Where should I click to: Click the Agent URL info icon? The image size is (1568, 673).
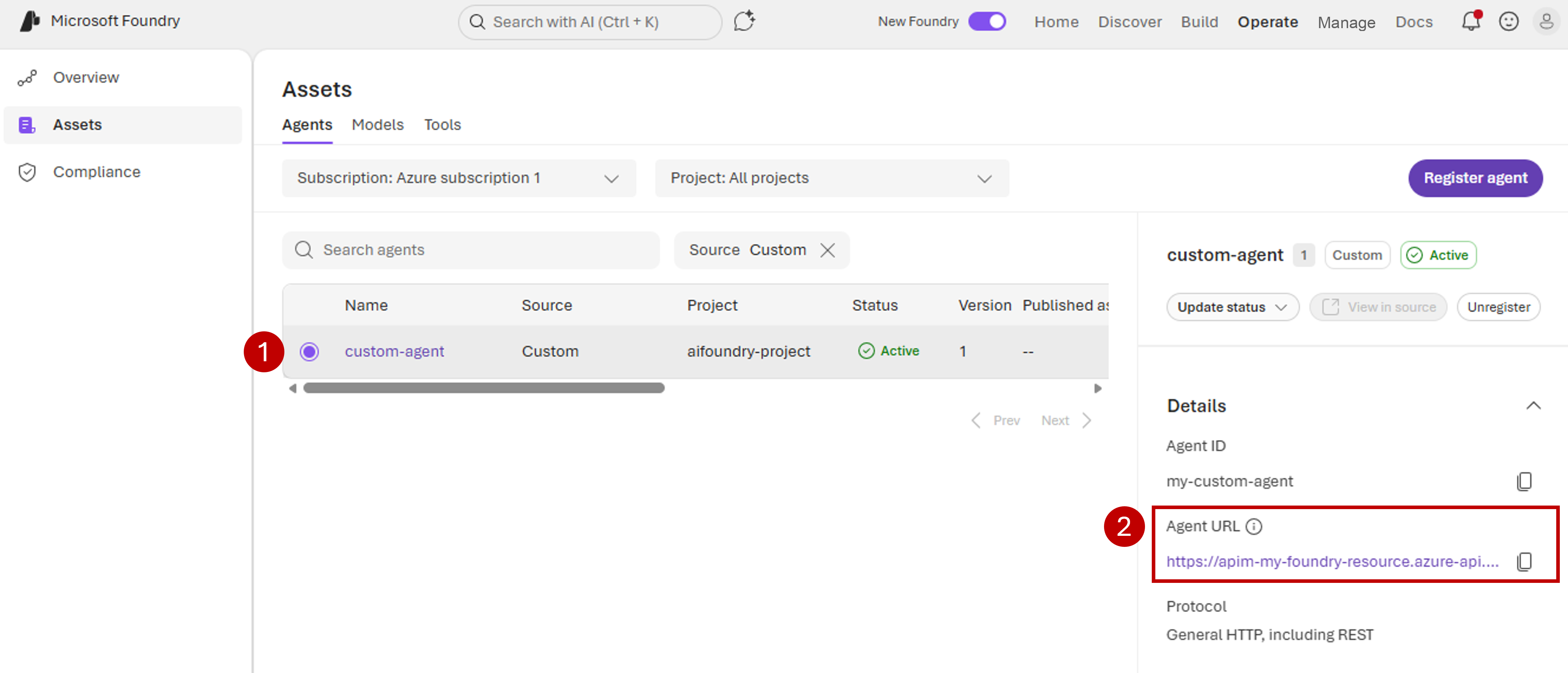pyautogui.click(x=1254, y=526)
